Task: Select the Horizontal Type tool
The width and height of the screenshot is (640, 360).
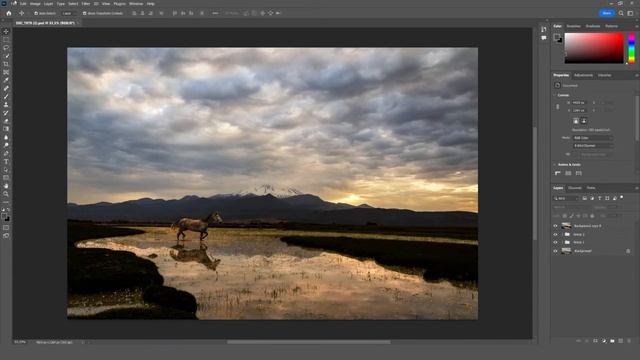Action: 6,162
